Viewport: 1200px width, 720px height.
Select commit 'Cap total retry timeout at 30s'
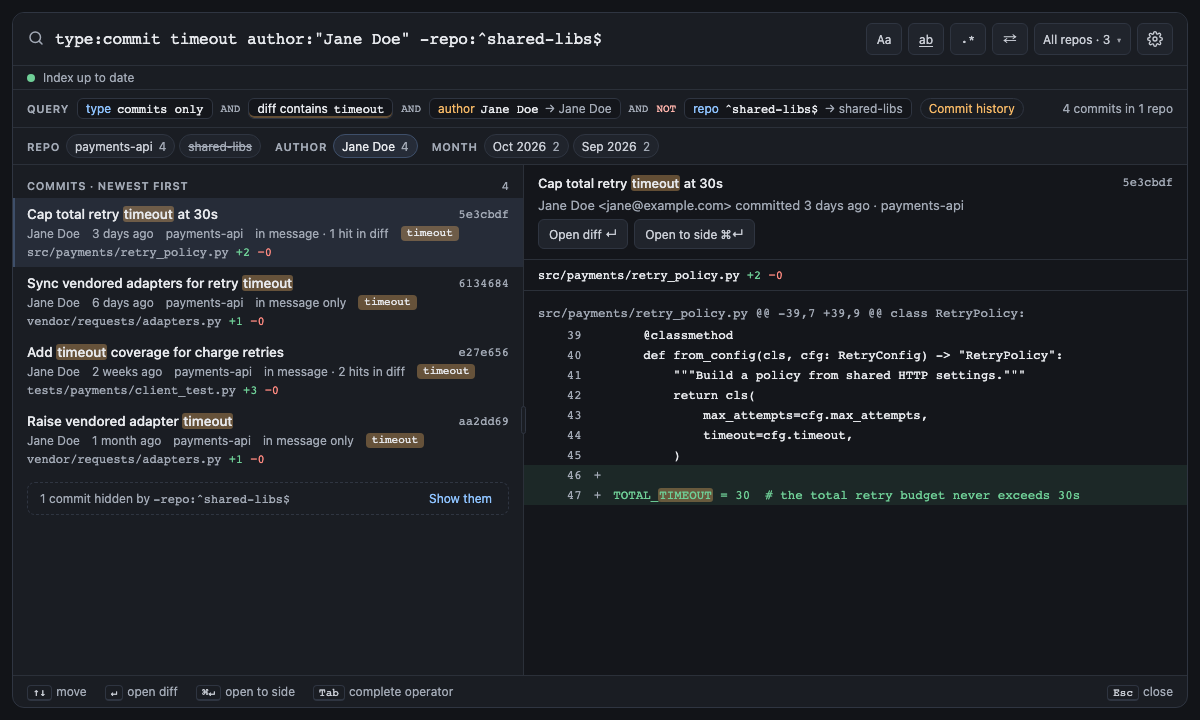(268, 232)
